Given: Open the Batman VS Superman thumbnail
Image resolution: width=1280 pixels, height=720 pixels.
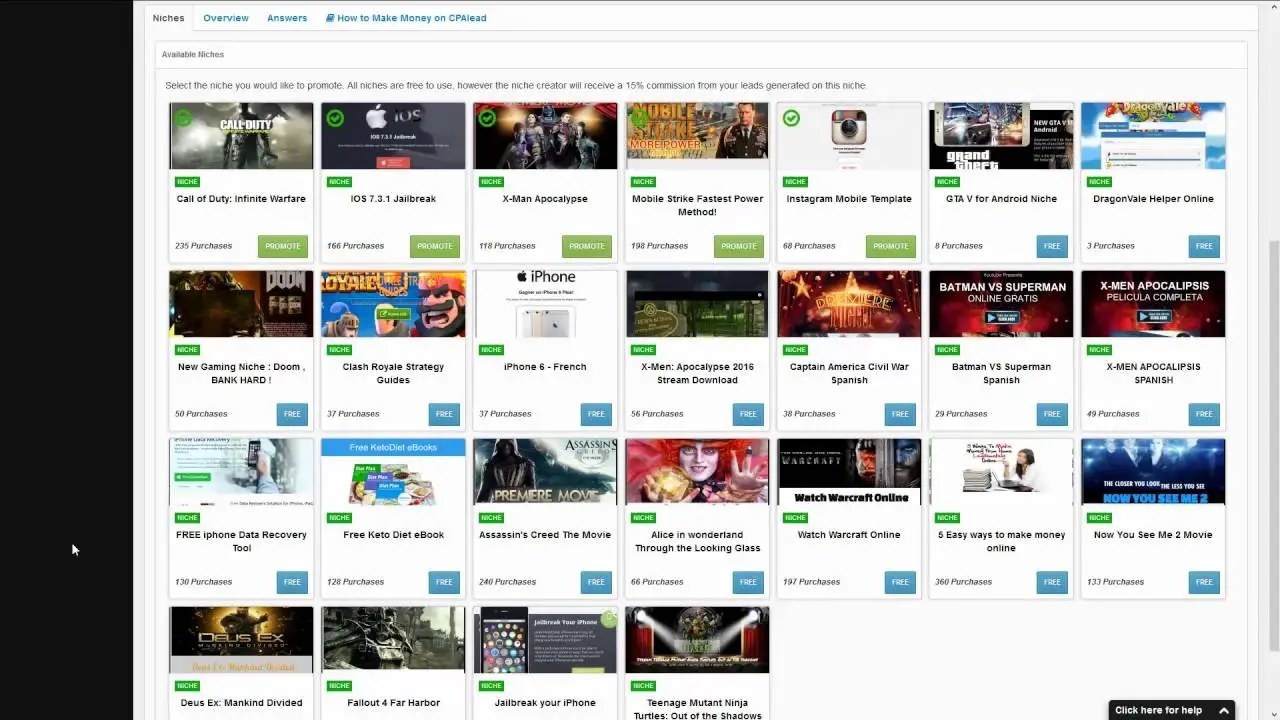Looking at the screenshot, I should [x=1001, y=304].
